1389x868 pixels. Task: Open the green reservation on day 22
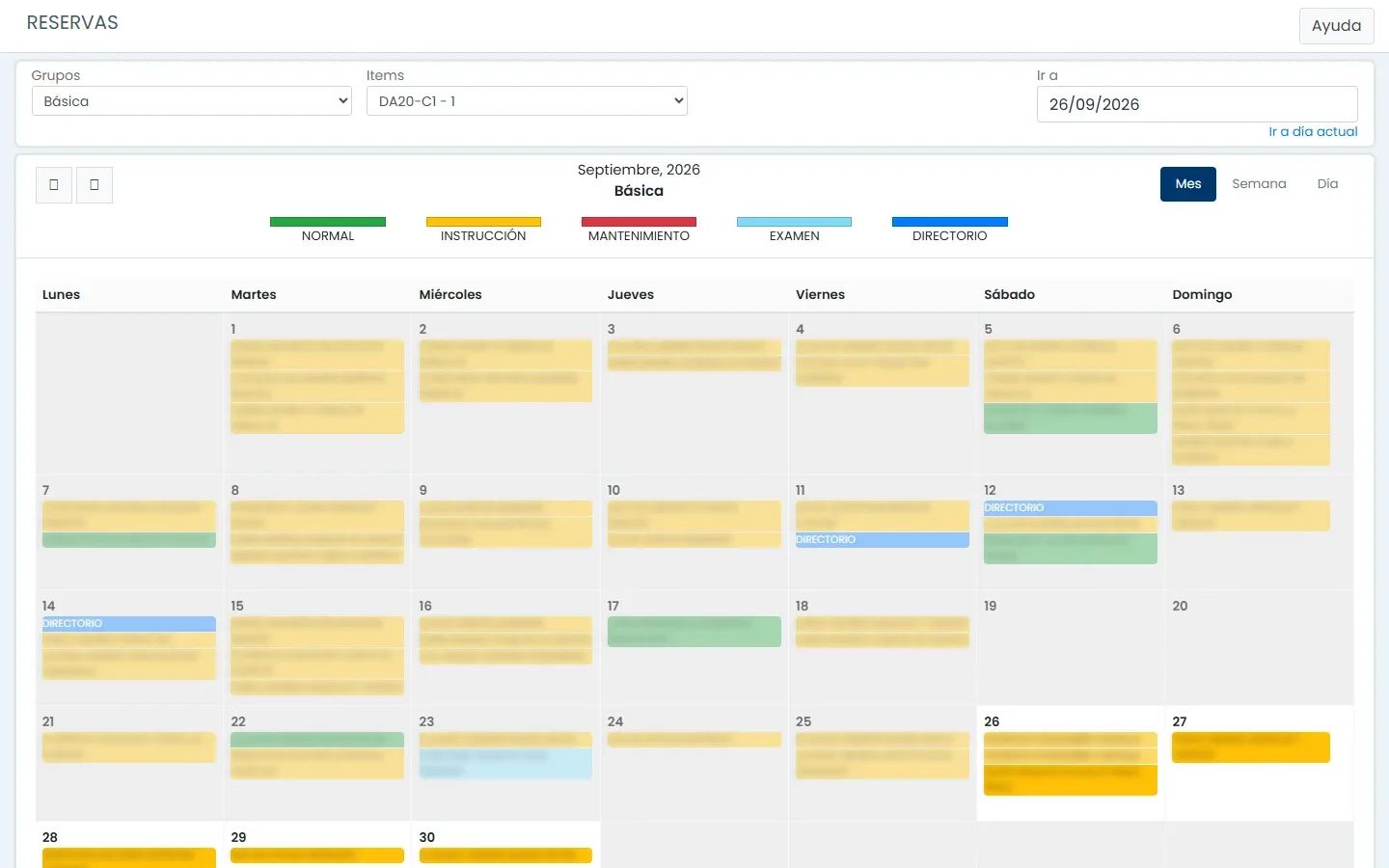click(316, 740)
